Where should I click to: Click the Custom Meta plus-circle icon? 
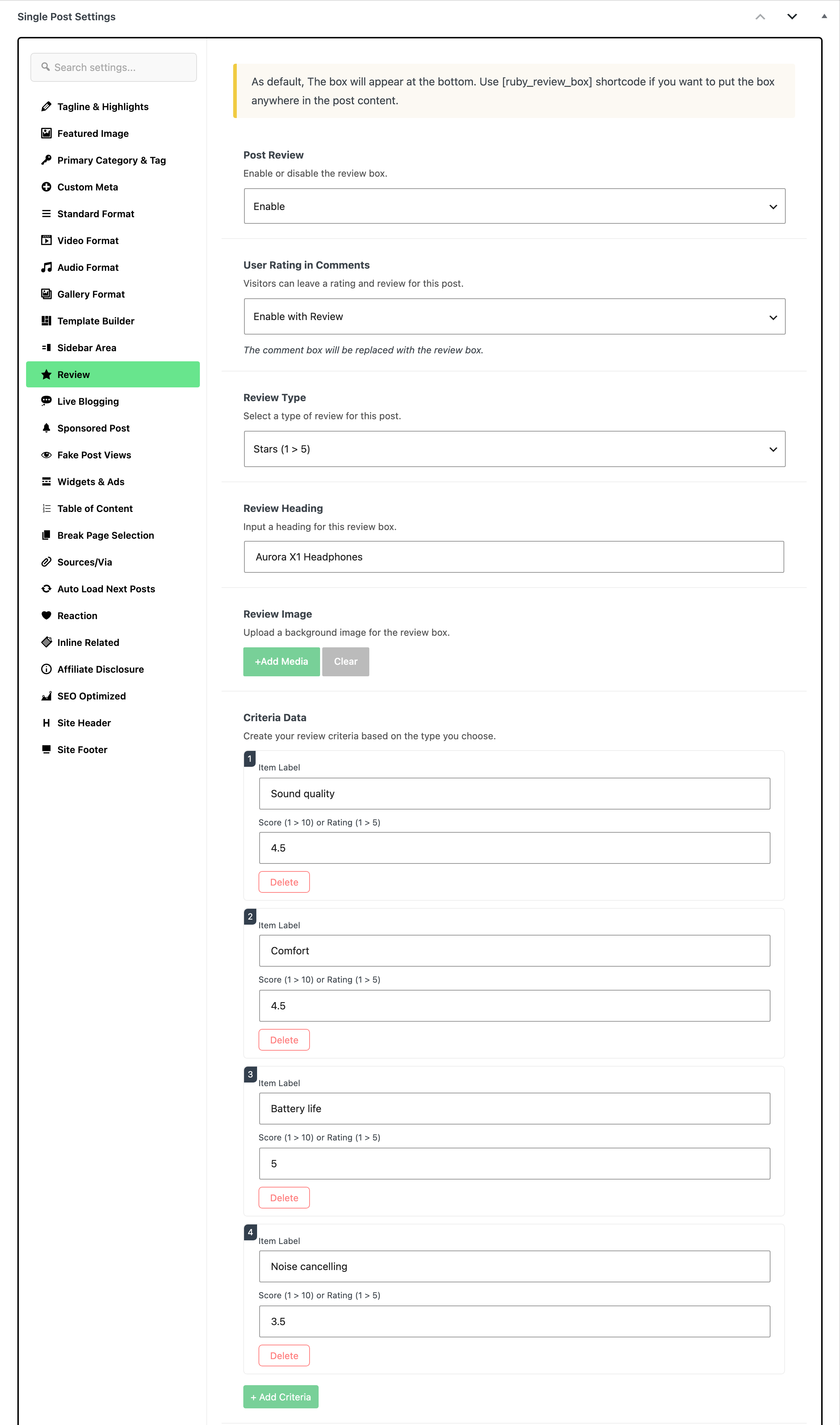pyautogui.click(x=46, y=187)
